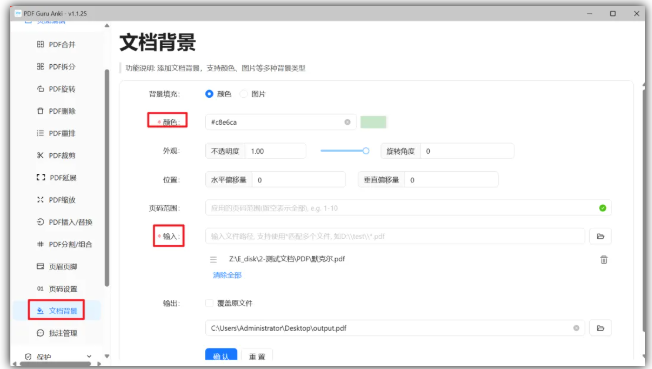The image size is (652, 369).
Task: Select 页眉页脚 header footer item
Action: point(57,267)
